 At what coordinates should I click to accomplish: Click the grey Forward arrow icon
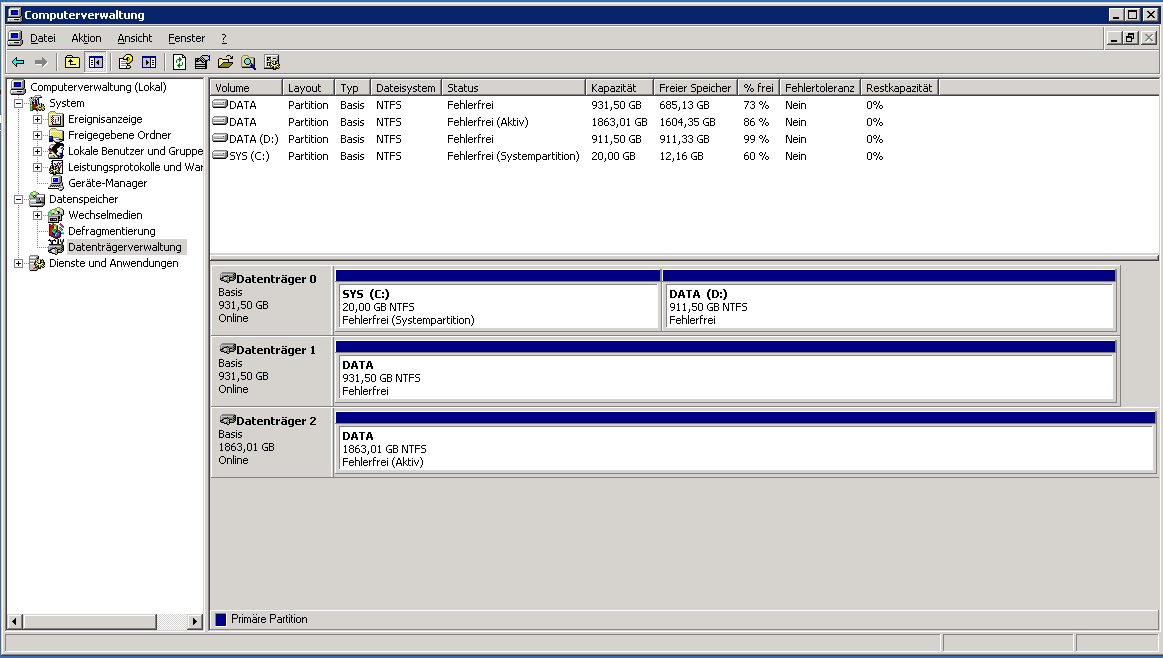[x=41, y=62]
